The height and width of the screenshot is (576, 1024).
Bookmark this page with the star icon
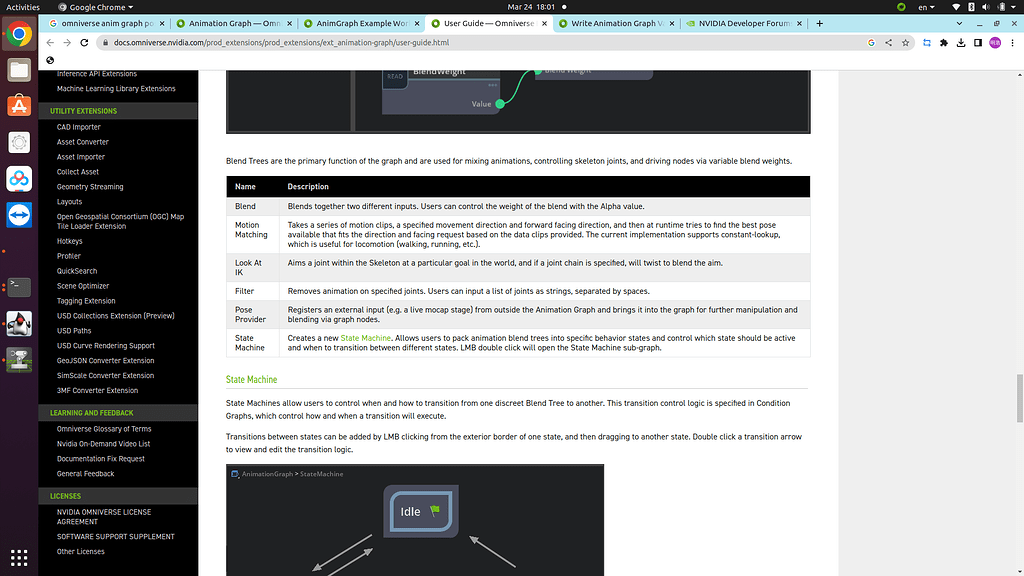point(905,43)
